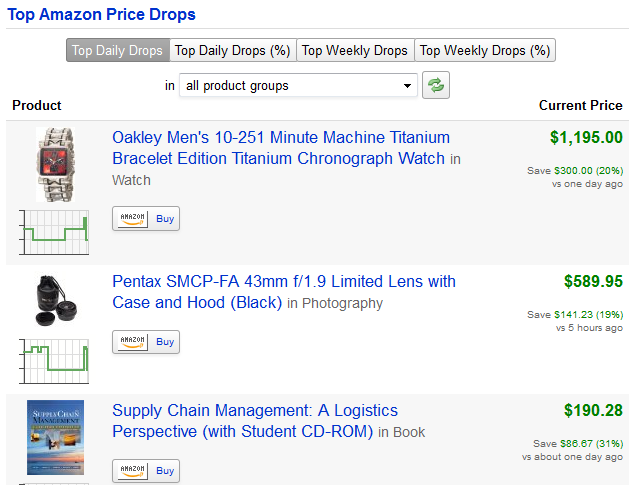Click the Save $141.23 (19%) text
This screenshot has width=631, height=485.
pyautogui.click(x=575, y=314)
